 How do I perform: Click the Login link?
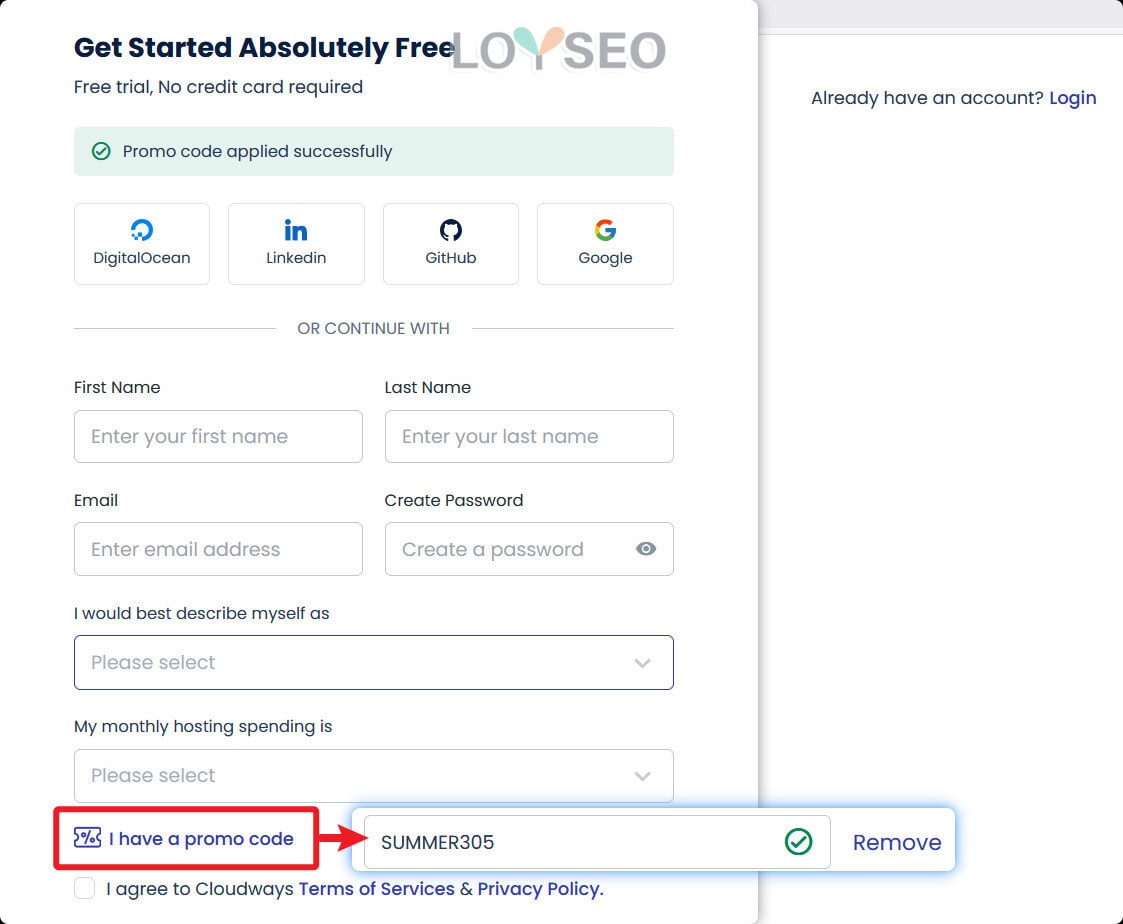pos(1072,98)
